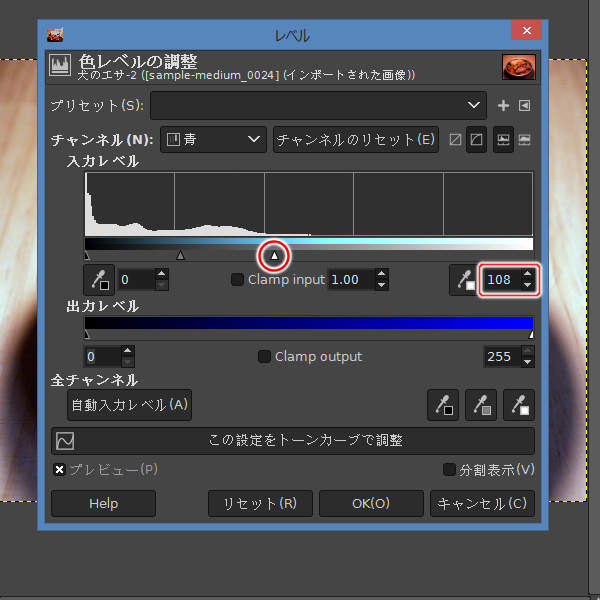Open the チャンネル channel dropdown showing 青
Image resolution: width=600 pixels, height=600 pixels.
[213, 139]
